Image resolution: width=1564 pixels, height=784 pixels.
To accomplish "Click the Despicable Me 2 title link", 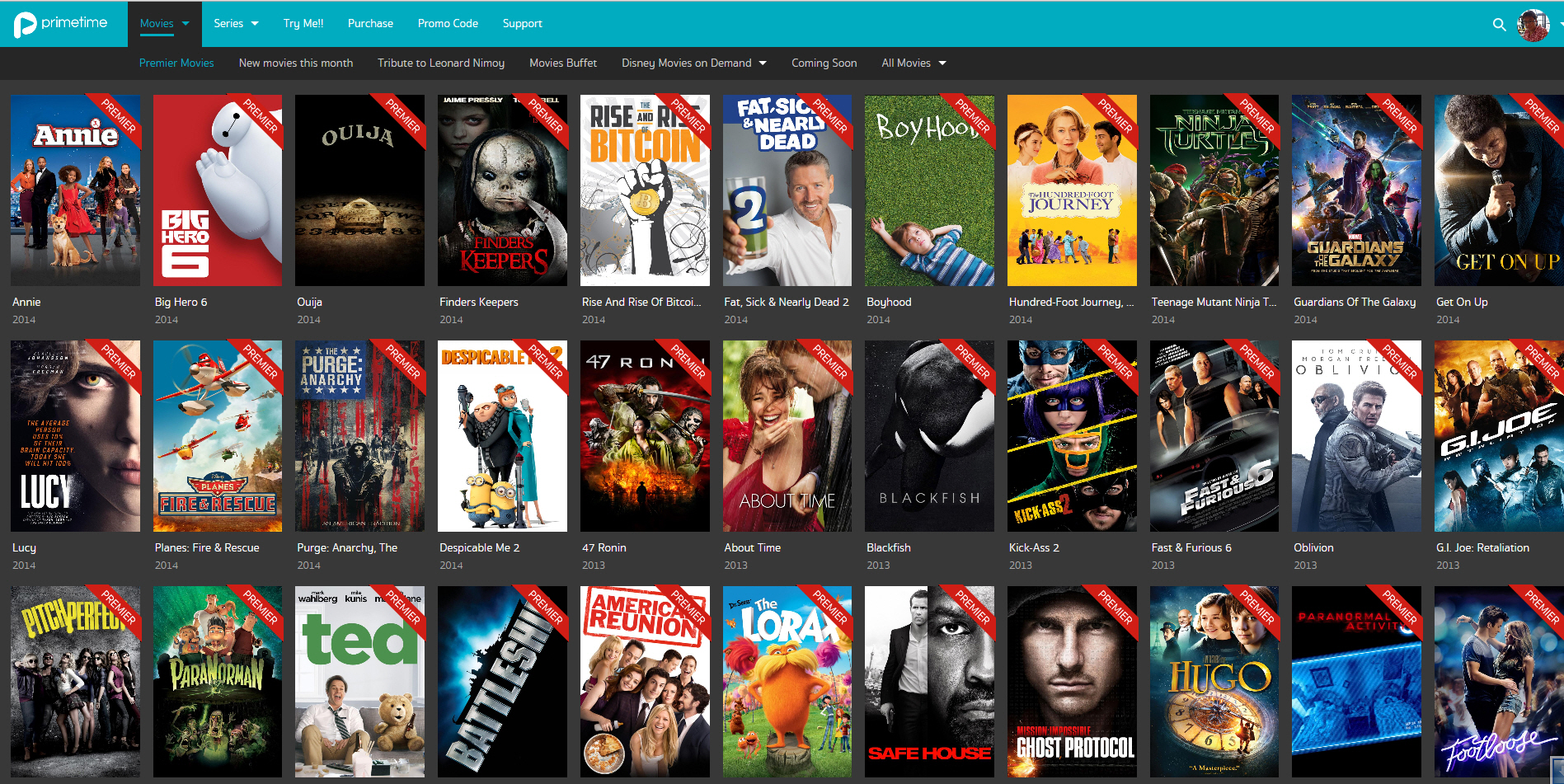I will pos(479,547).
